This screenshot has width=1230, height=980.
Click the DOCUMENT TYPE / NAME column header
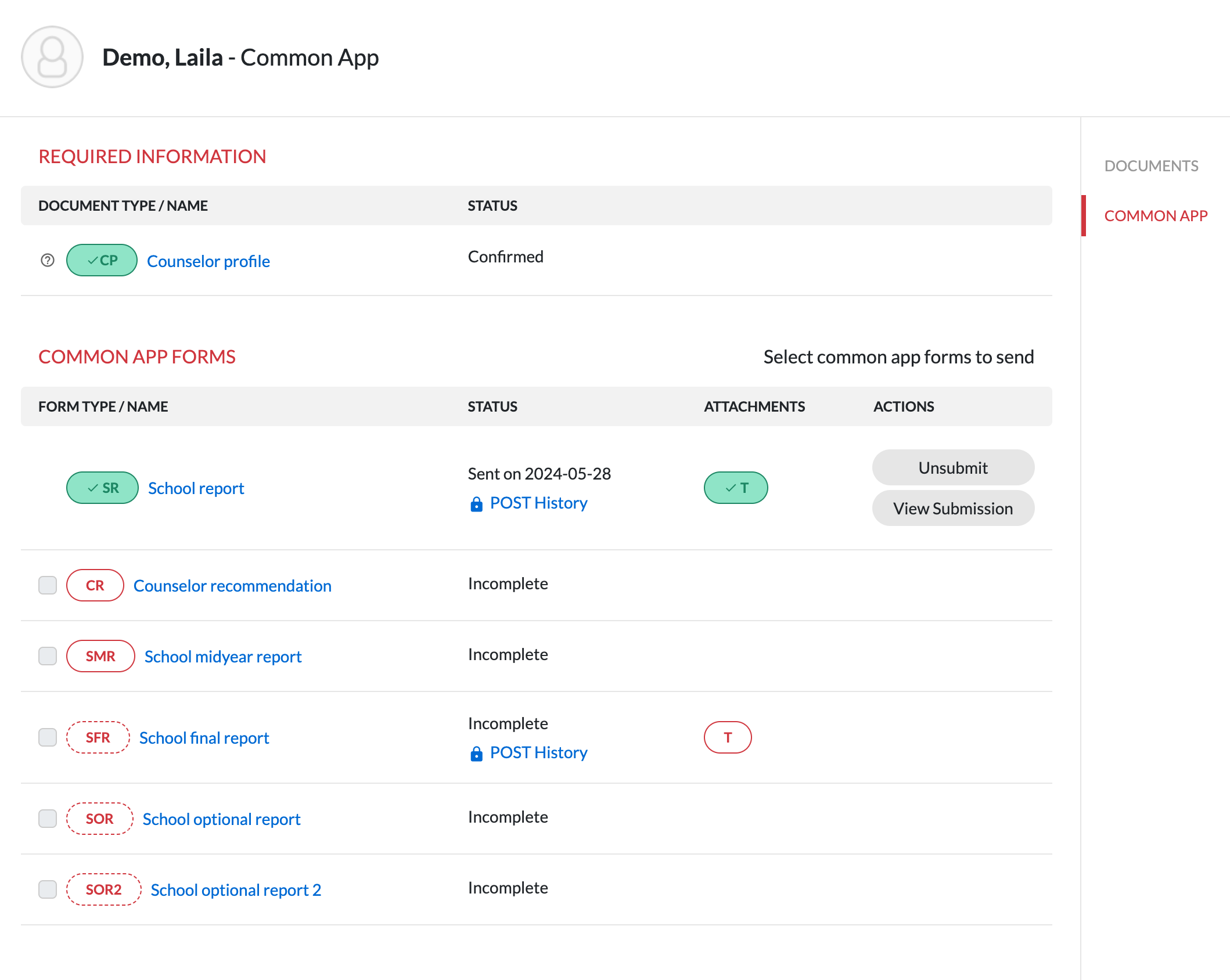click(x=123, y=206)
